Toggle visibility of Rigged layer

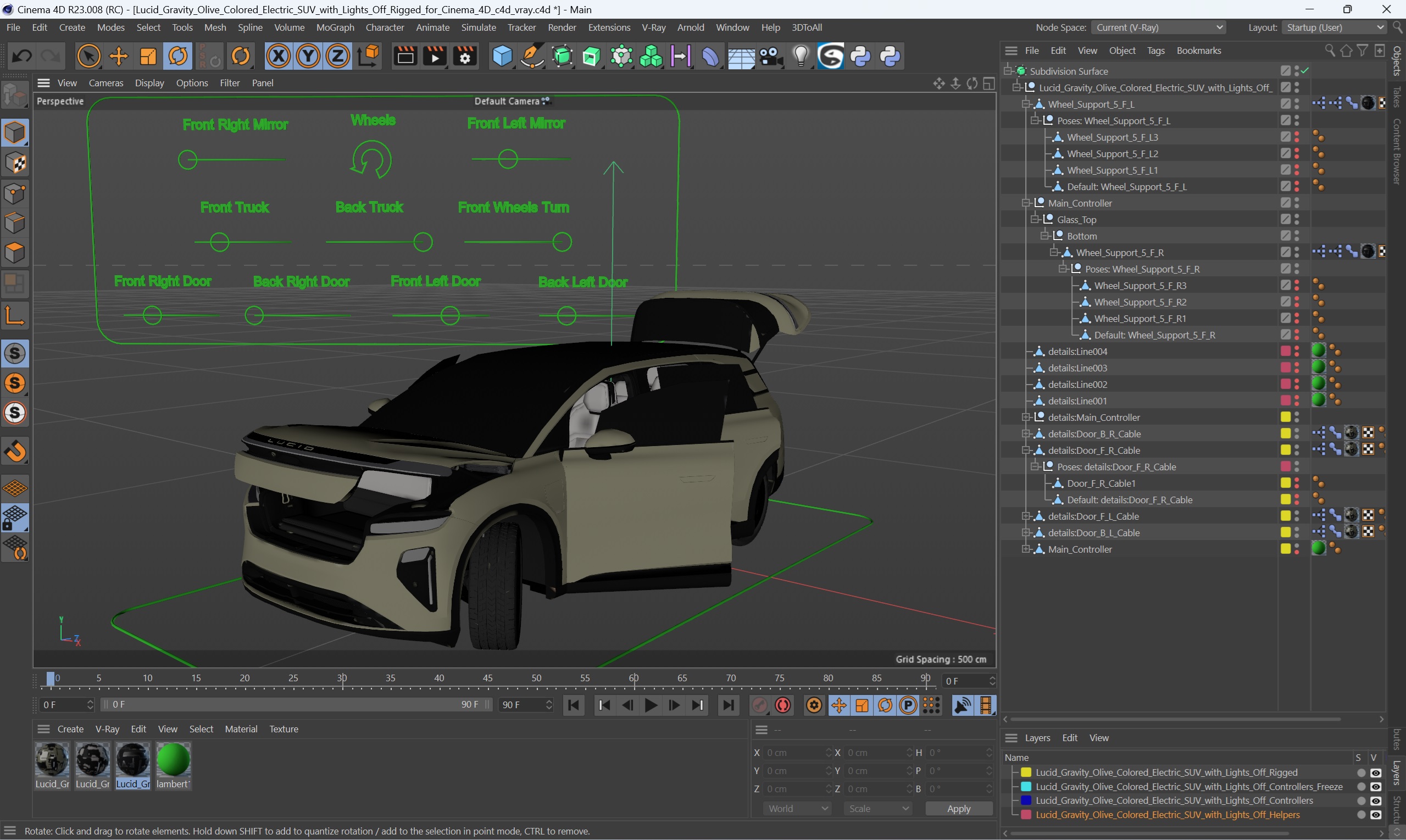click(x=1376, y=772)
